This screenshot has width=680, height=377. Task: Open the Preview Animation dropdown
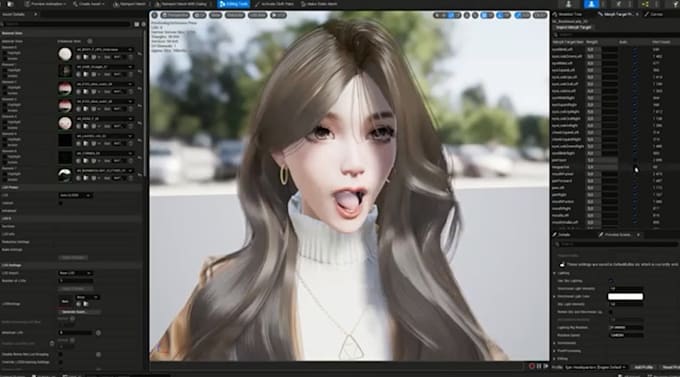tap(45, 4)
